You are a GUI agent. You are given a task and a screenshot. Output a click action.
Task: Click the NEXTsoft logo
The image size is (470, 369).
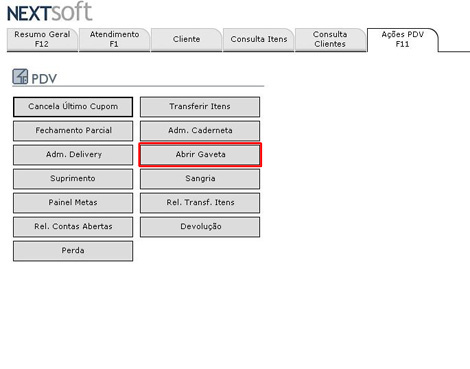[x=49, y=12]
